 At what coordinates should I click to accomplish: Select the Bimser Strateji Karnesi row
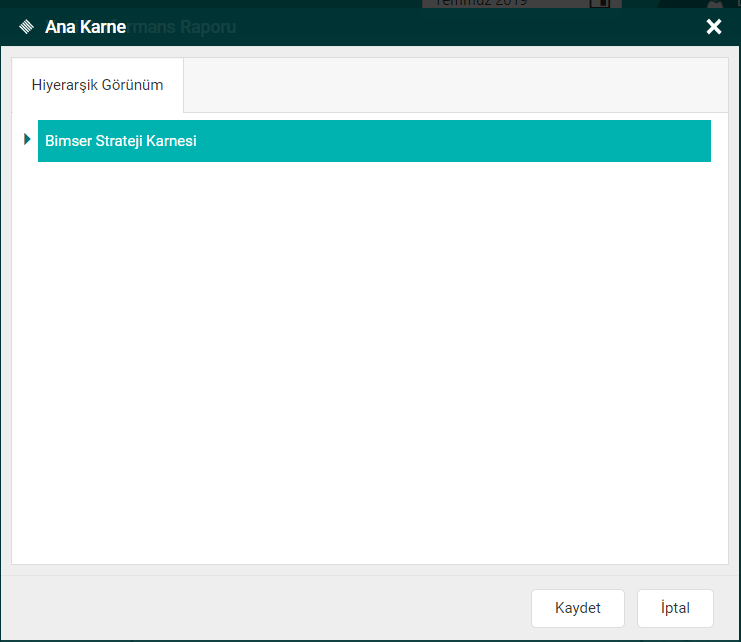pyautogui.click(x=374, y=141)
